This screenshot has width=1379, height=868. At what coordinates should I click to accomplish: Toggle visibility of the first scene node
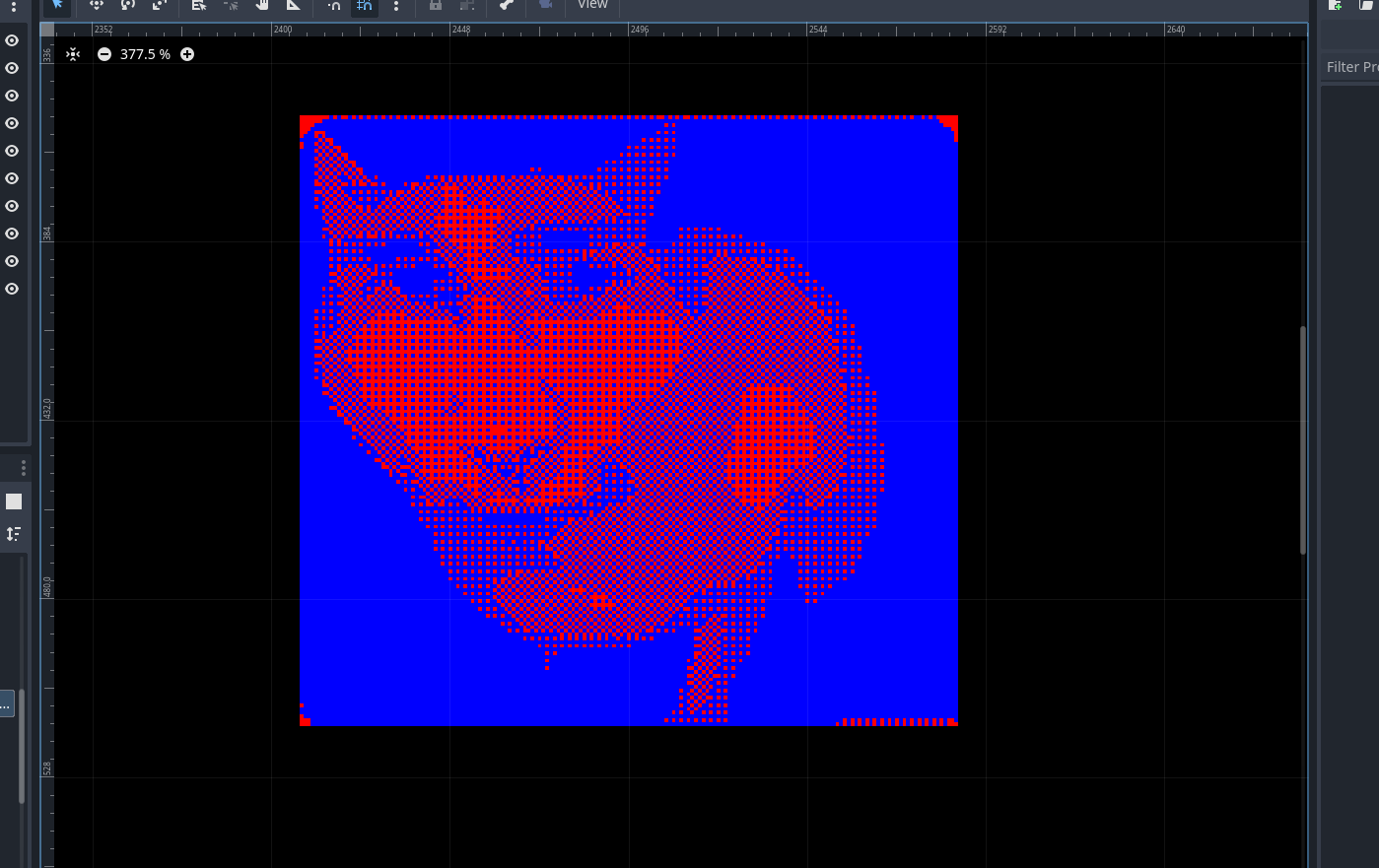tap(12, 40)
